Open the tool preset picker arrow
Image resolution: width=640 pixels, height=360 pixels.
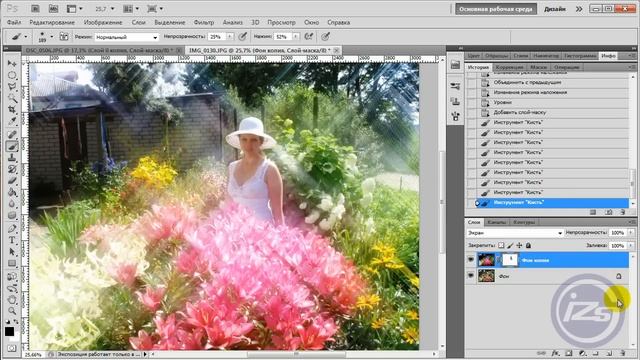pyautogui.click(x=26, y=37)
